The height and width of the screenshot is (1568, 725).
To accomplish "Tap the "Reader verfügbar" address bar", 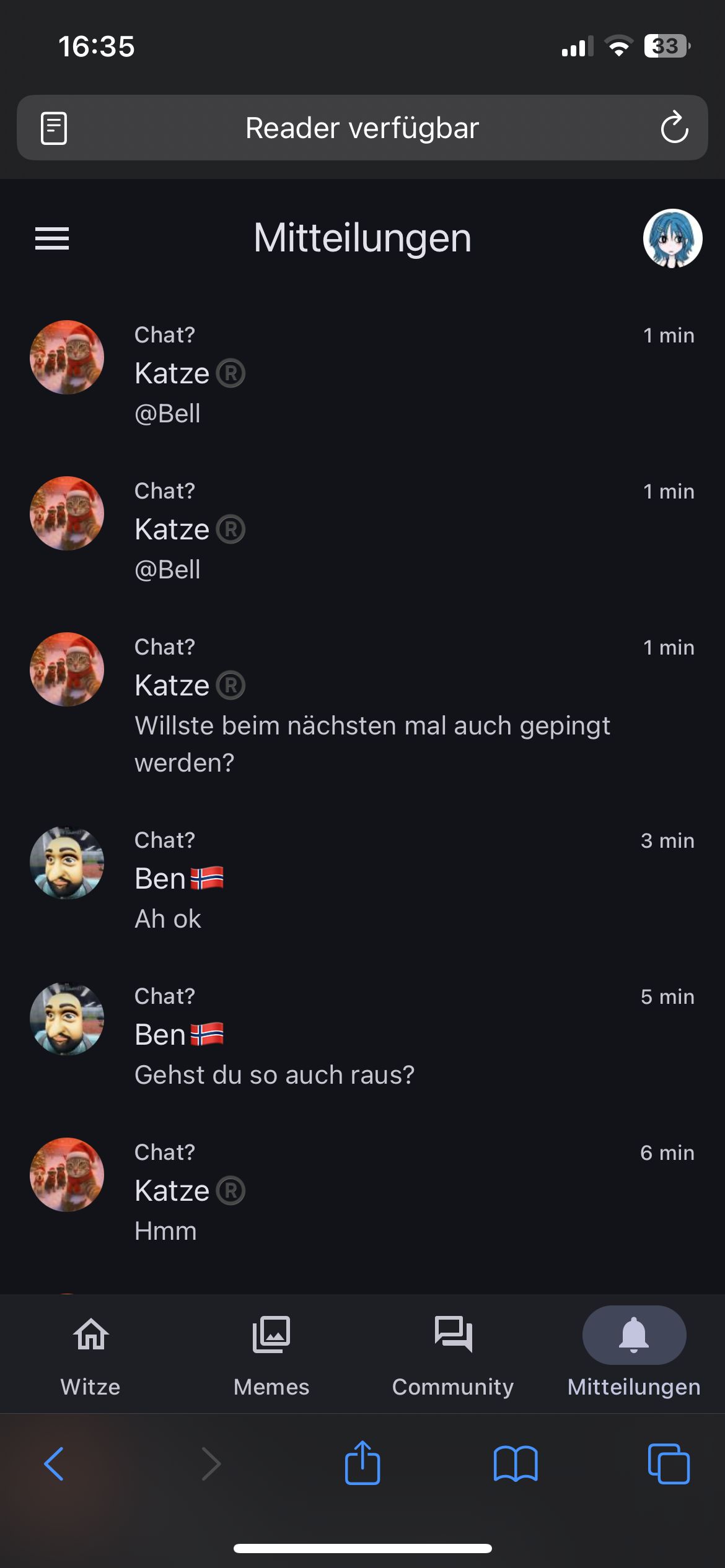I will 362,128.
